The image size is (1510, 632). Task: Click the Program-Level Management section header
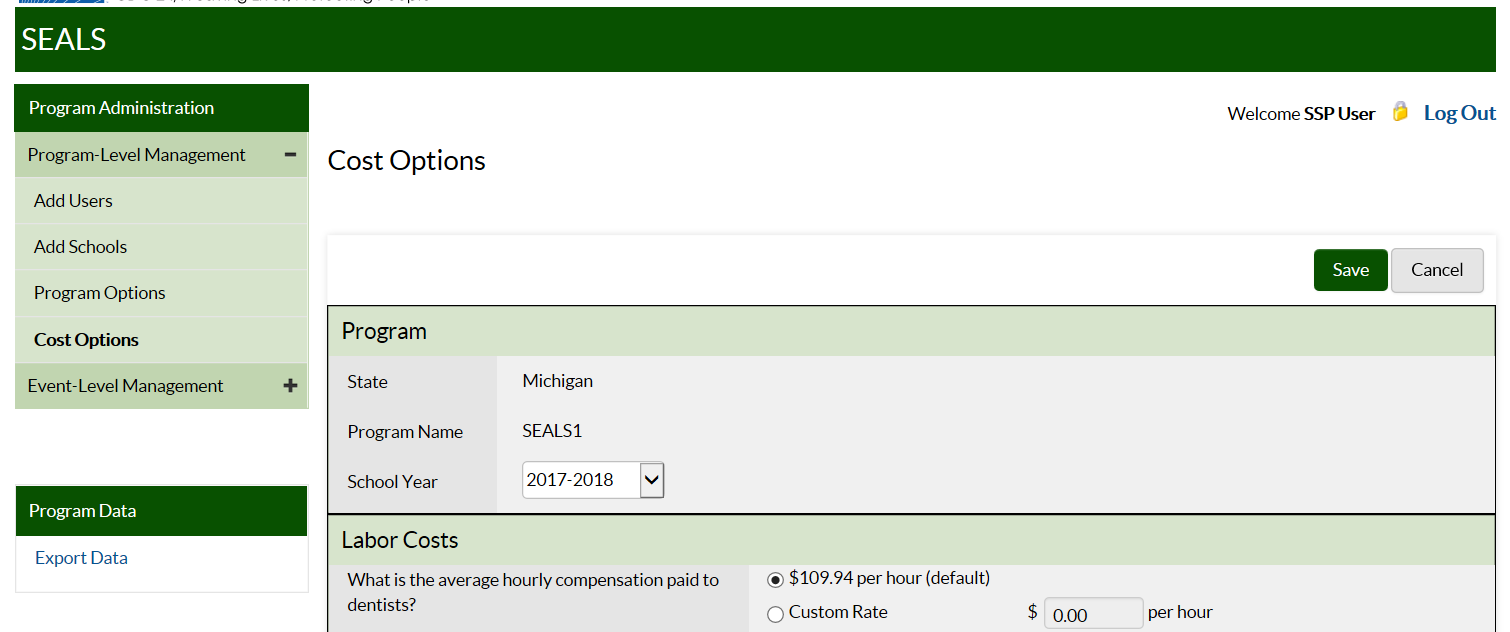[137, 155]
